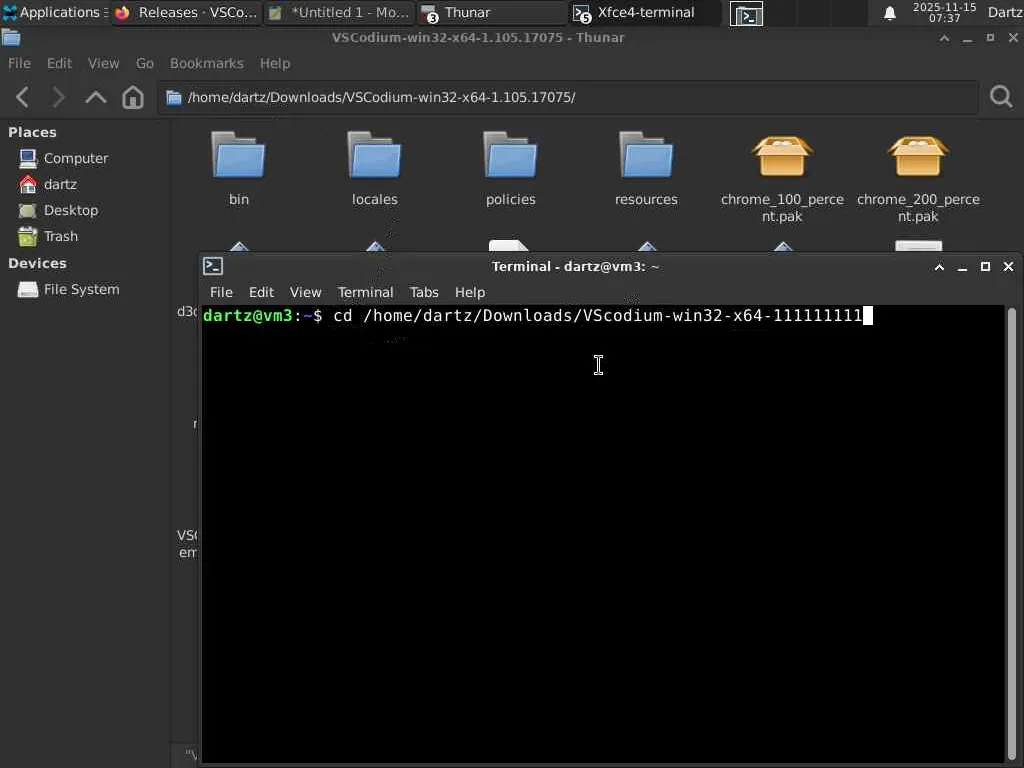Click terminal launcher icon in panel
Viewport: 1024px width, 768px height.
tap(746, 14)
